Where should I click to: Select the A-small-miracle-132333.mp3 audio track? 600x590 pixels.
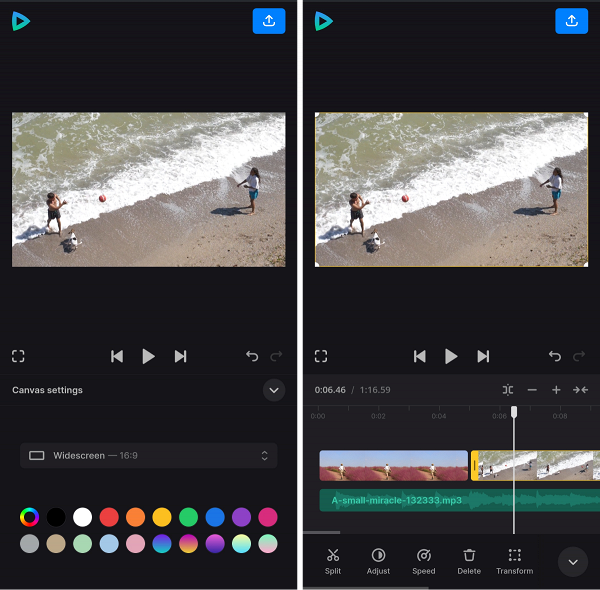click(x=460, y=500)
